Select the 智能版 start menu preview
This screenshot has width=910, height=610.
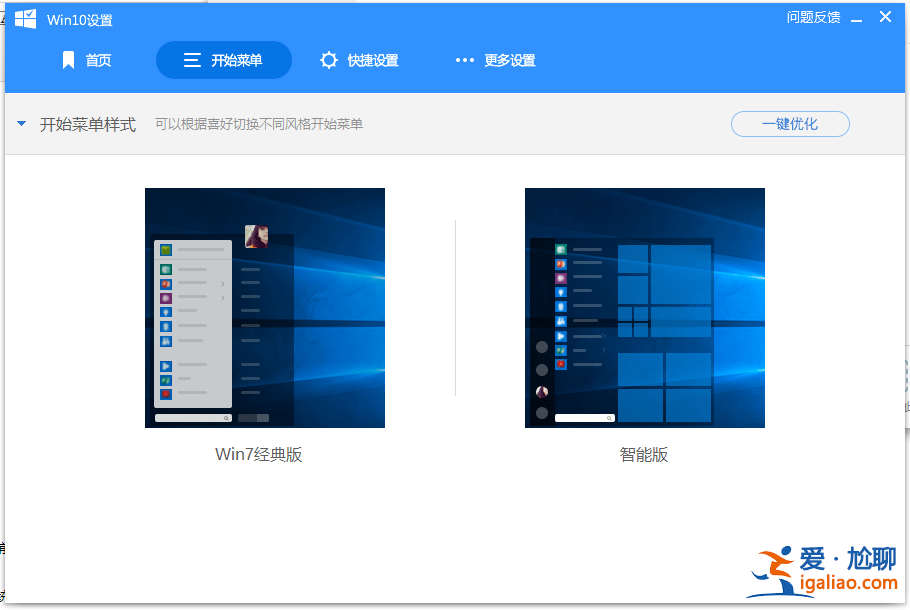[x=644, y=307]
